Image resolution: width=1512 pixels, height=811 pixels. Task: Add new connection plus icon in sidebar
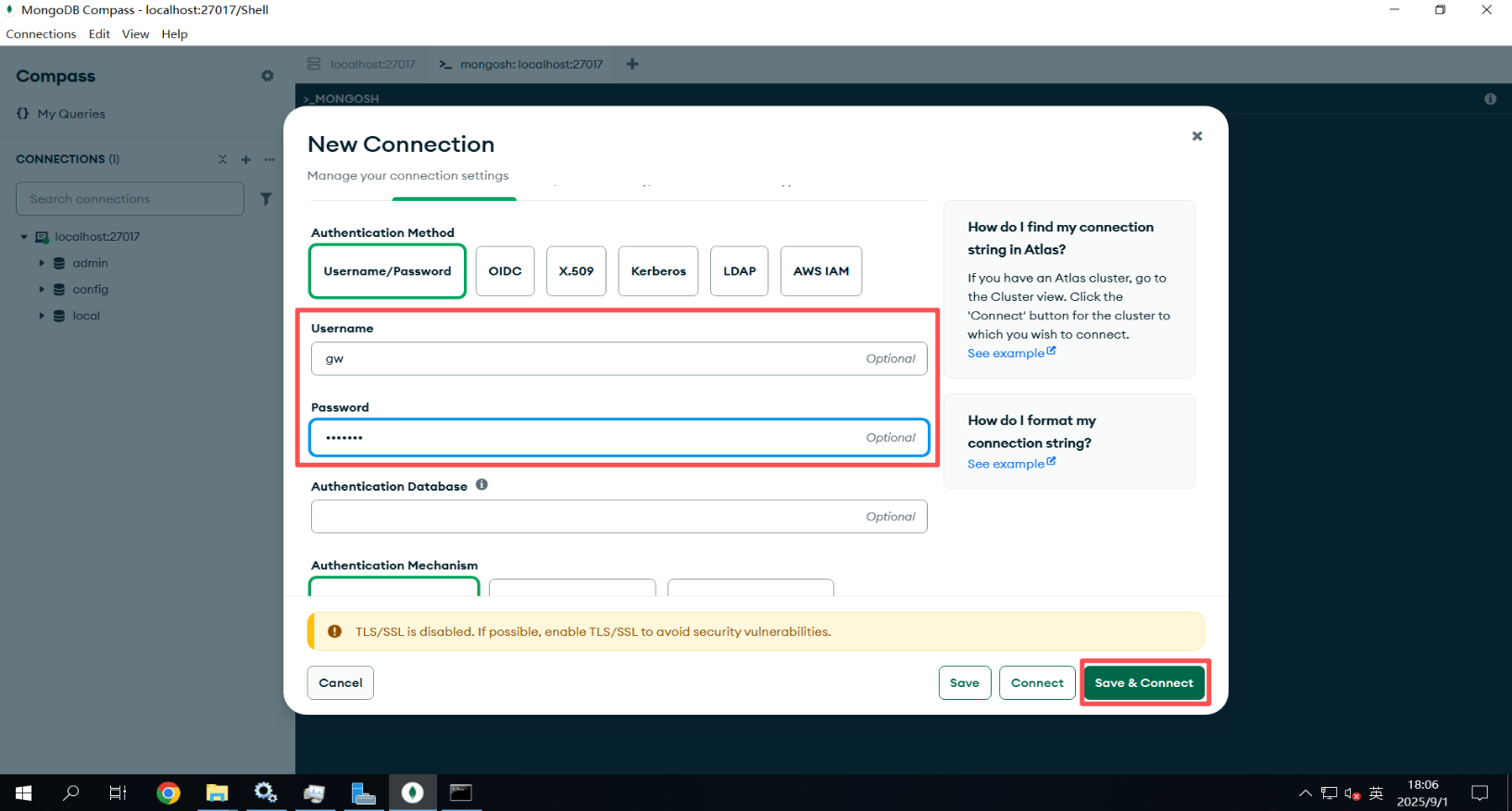246,159
